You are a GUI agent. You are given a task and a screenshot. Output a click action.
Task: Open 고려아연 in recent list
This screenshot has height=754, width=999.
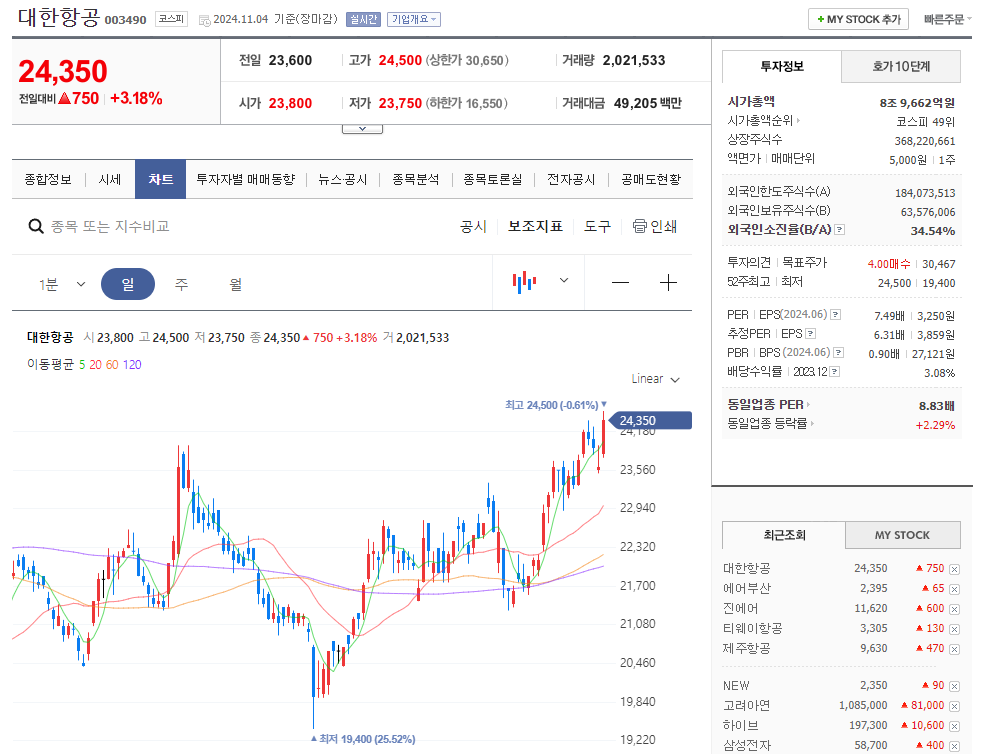click(746, 706)
